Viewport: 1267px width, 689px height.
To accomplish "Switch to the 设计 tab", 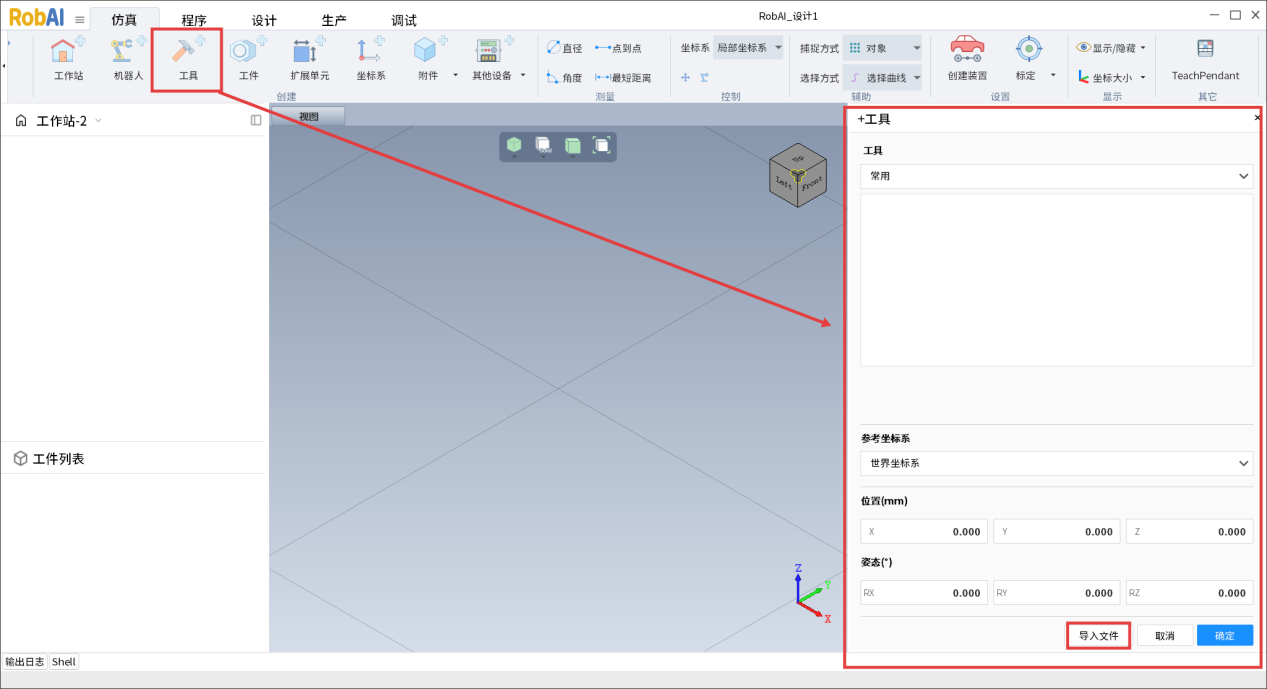I will [264, 20].
